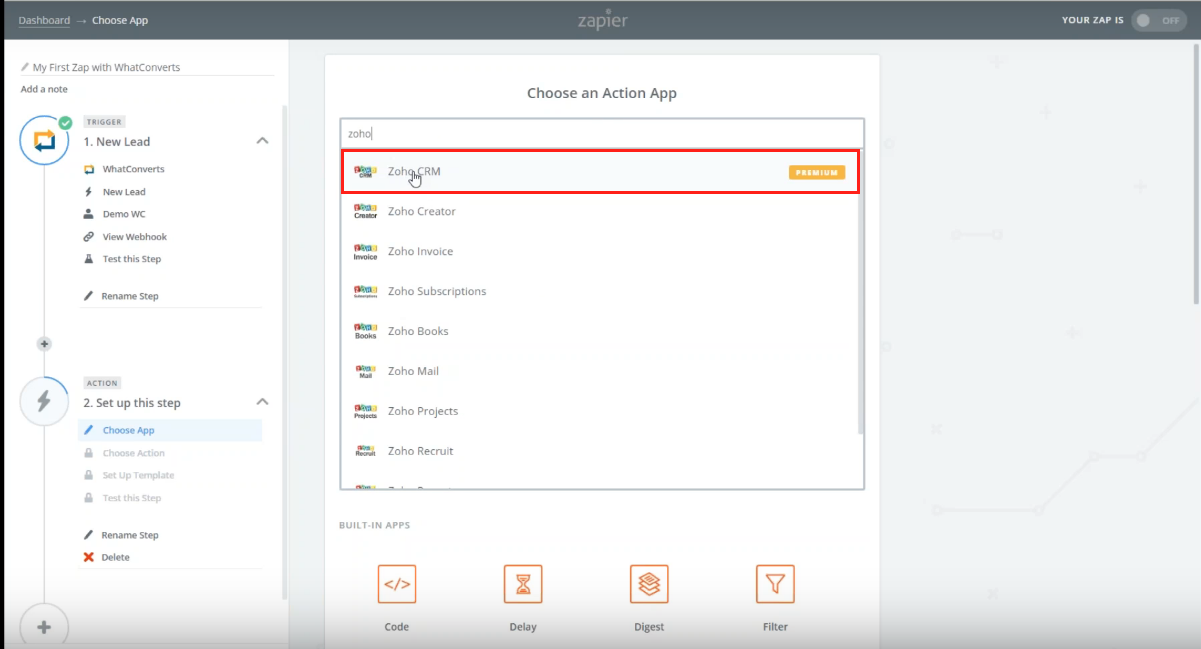Click Delete under action step

click(x=115, y=557)
